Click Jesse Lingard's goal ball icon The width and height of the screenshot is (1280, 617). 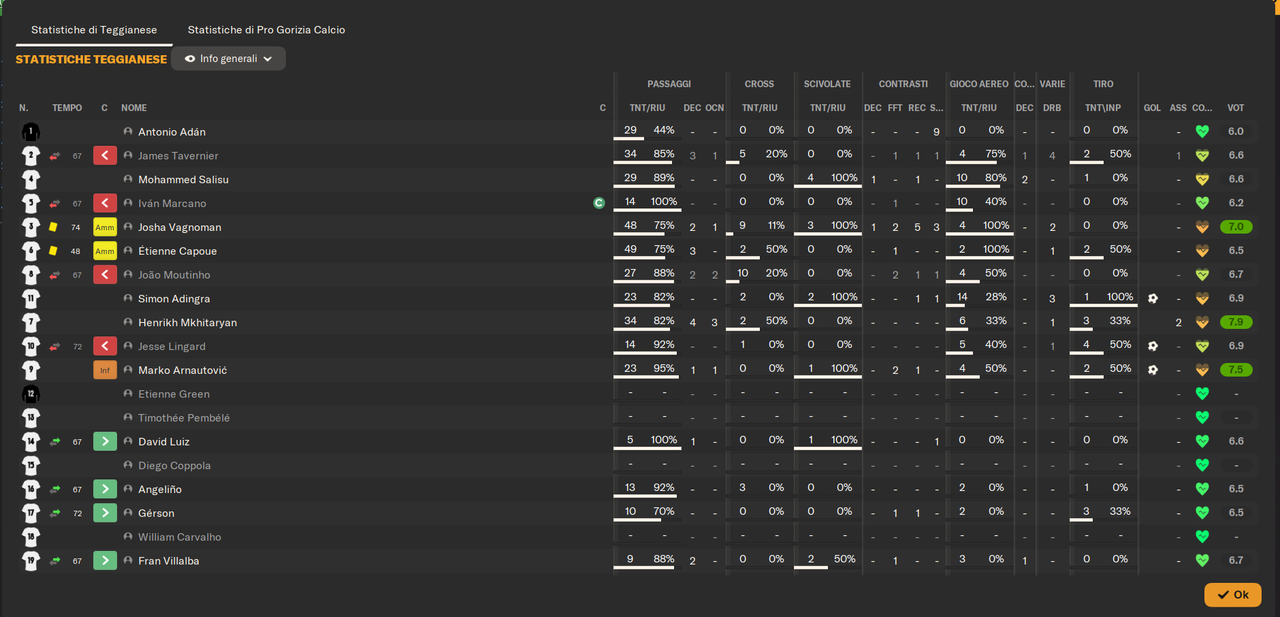[1152, 346]
